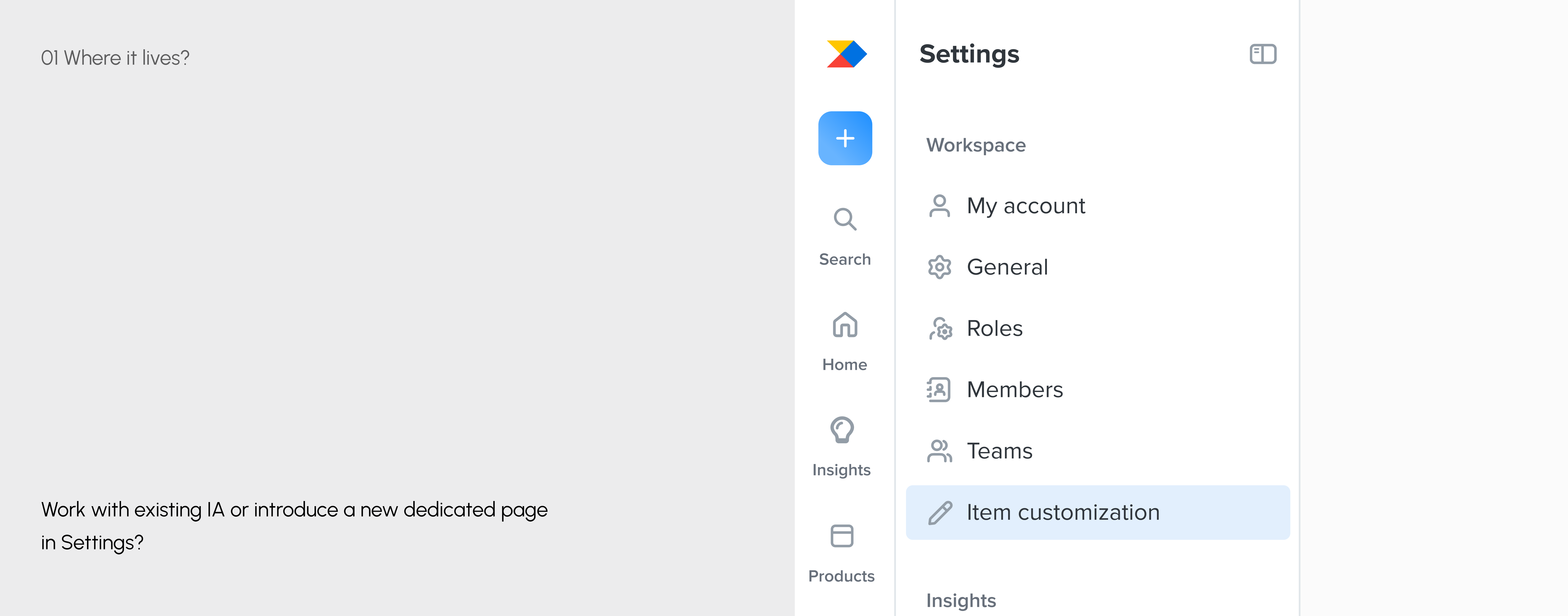
Task: Click the General gear icon
Action: tap(940, 267)
